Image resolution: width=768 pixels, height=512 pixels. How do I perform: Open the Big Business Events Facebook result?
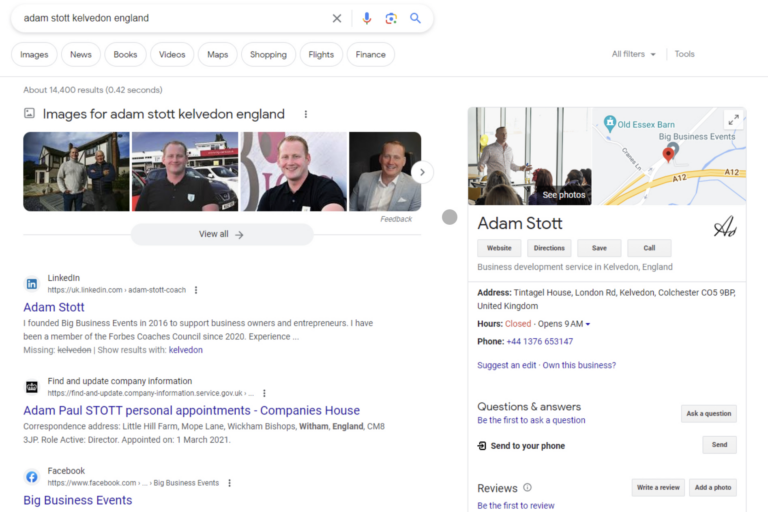pyautogui.click(x=78, y=500)
